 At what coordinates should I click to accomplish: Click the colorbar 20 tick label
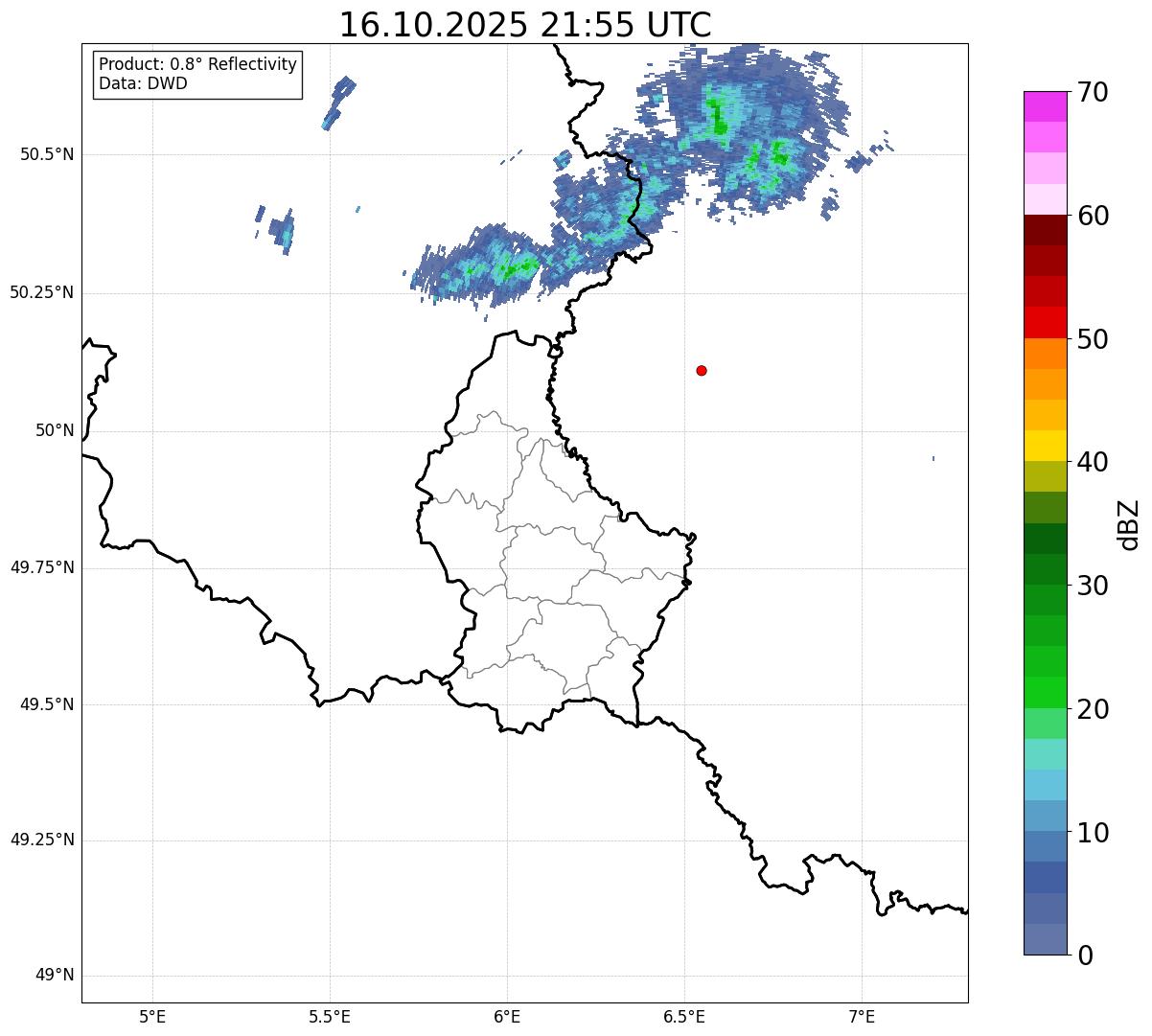(1093, 709)
